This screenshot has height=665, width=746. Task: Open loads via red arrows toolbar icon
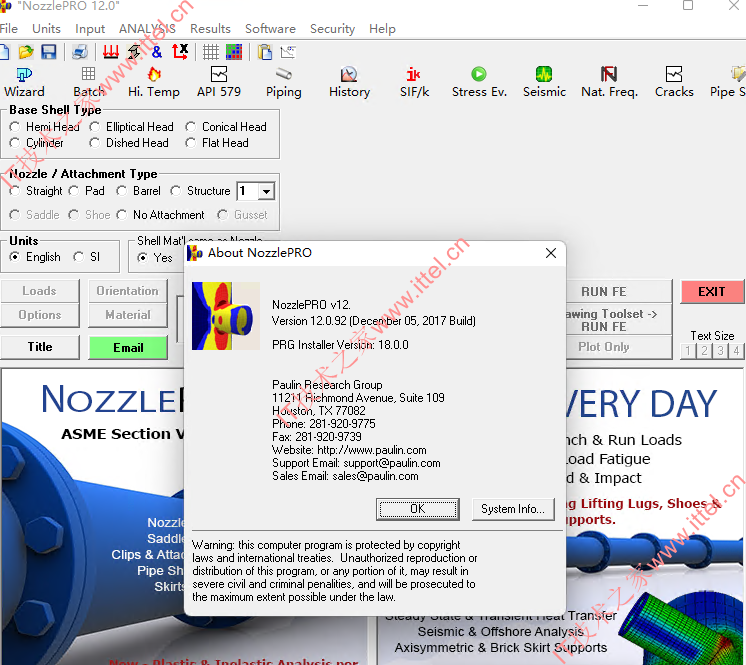[111, 52]
